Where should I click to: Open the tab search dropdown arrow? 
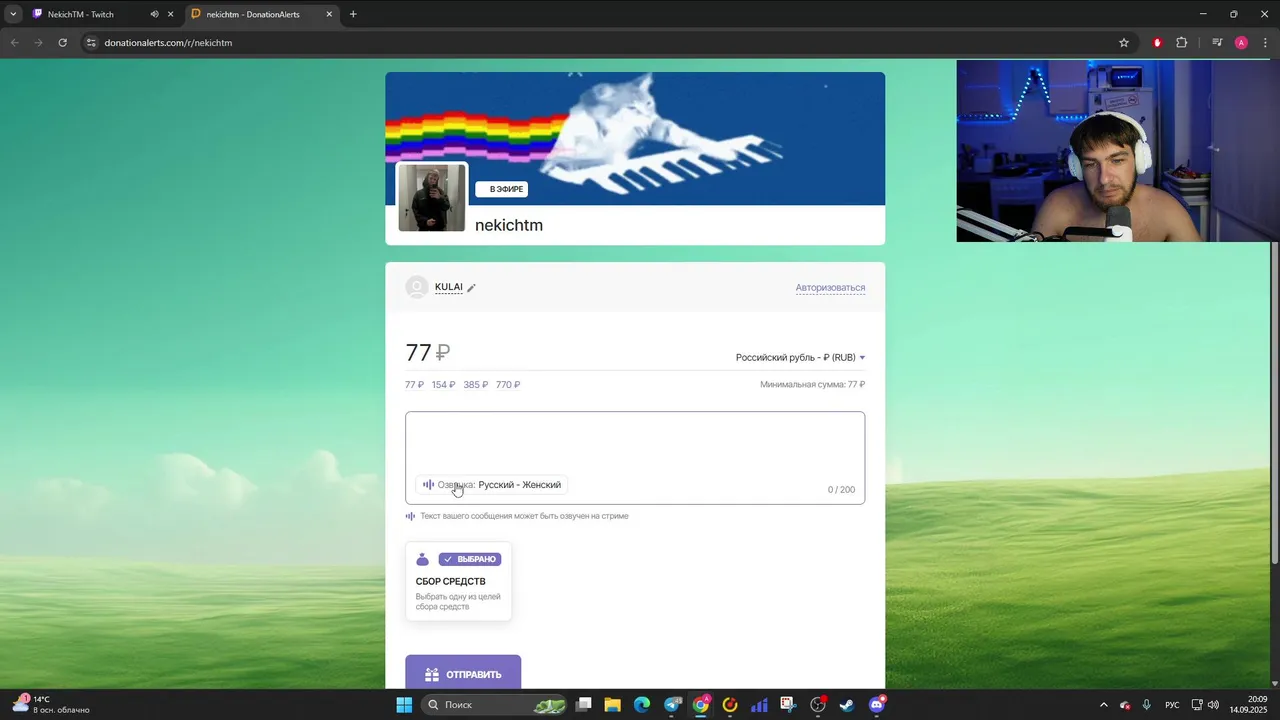coord(12,14)
